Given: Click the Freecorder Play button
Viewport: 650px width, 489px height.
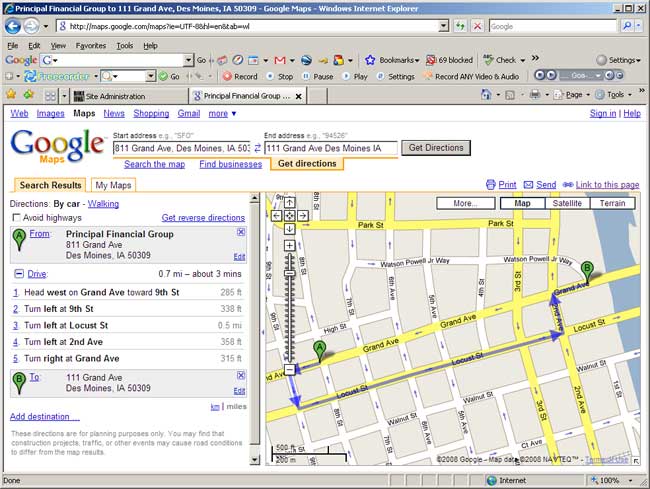Looking at the screenshot, I should tap(355, 77).
